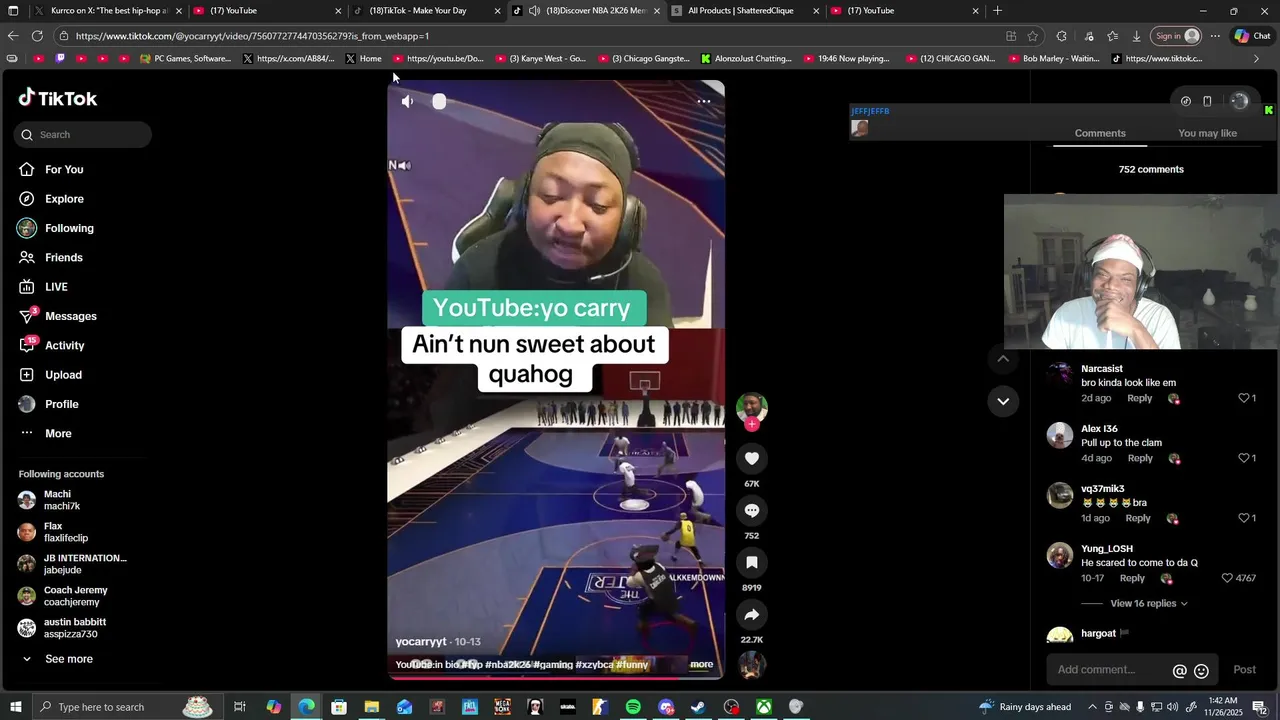1280x720 pixels.
Task: Open the browser Settings and more menu
Action: 1215,36
